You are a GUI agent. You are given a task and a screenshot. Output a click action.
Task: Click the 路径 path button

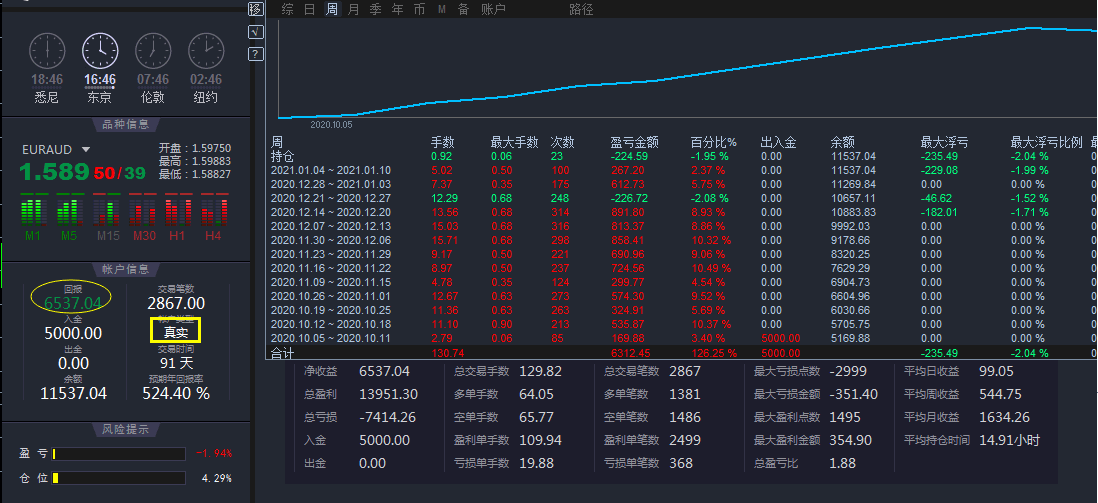point(581,9)
